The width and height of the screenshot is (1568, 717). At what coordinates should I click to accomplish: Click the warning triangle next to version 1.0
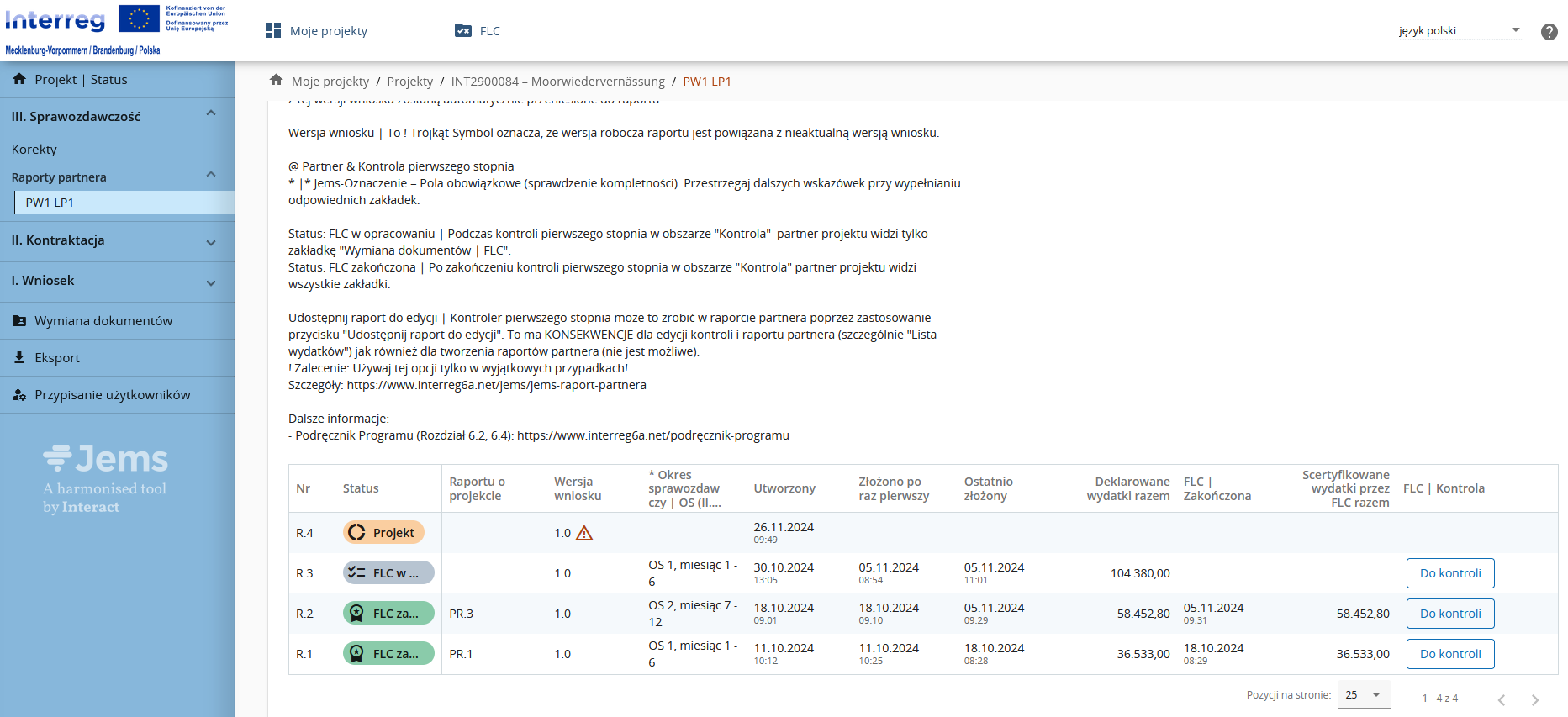click(584, 533)
